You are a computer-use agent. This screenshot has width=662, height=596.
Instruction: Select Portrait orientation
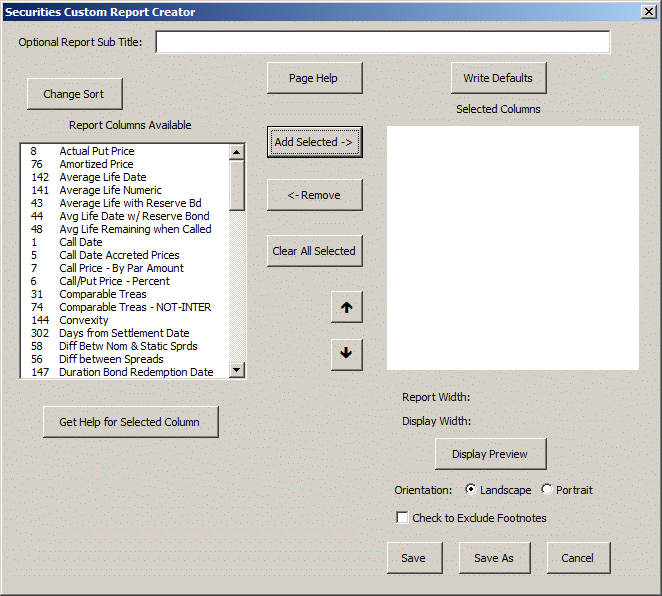pos(546,490)
